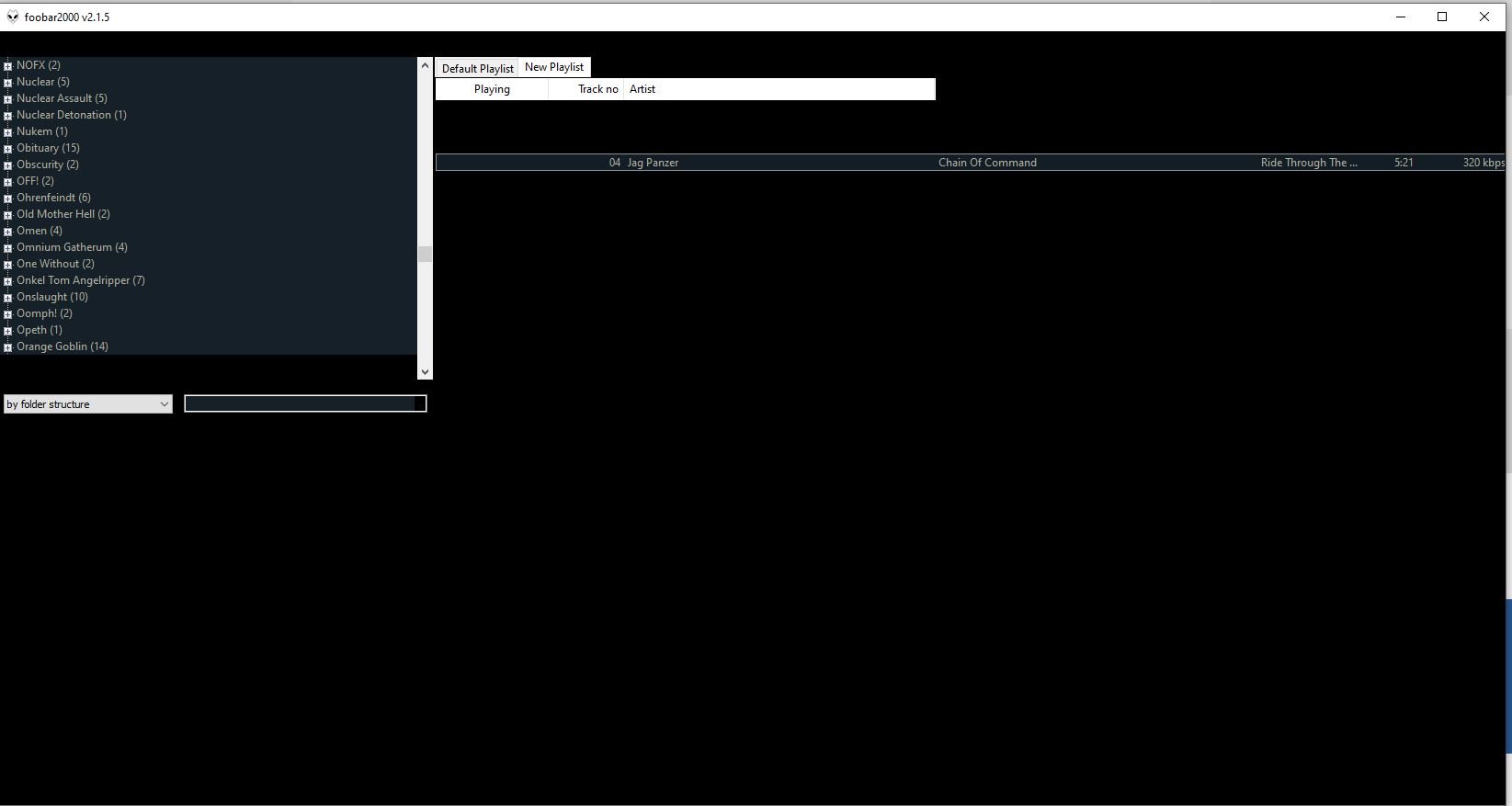Select Oomph! (2) in the library tree
1512x806 pixels.
click(44, 313)
